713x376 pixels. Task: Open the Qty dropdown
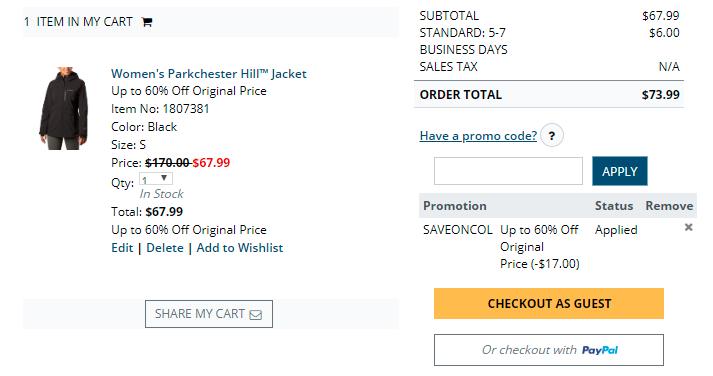[x=156, y=179]
